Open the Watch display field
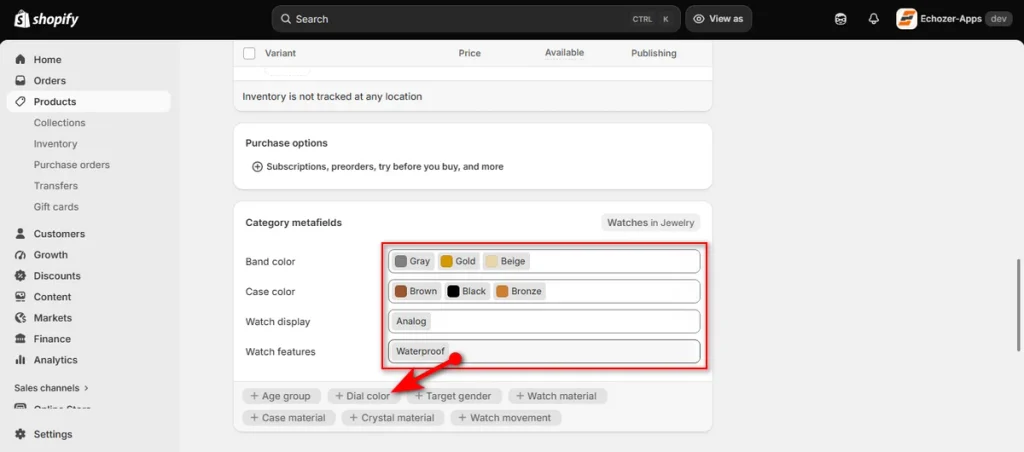This screenshot has width=1024, height=452. [x=543, y=321]
